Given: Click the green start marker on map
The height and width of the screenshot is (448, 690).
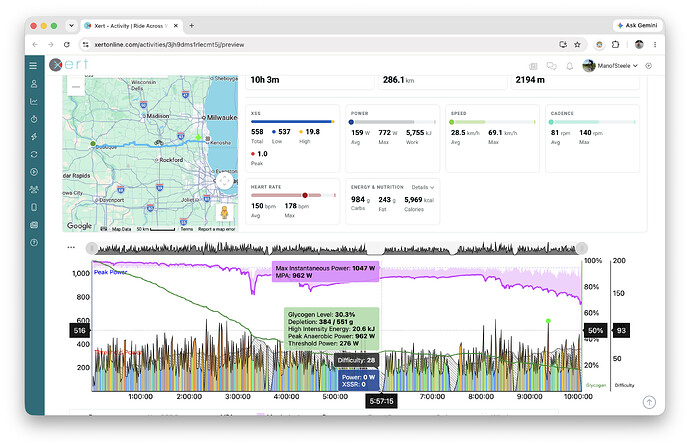Looking at the screenshot, I should [x=93, y=143].
